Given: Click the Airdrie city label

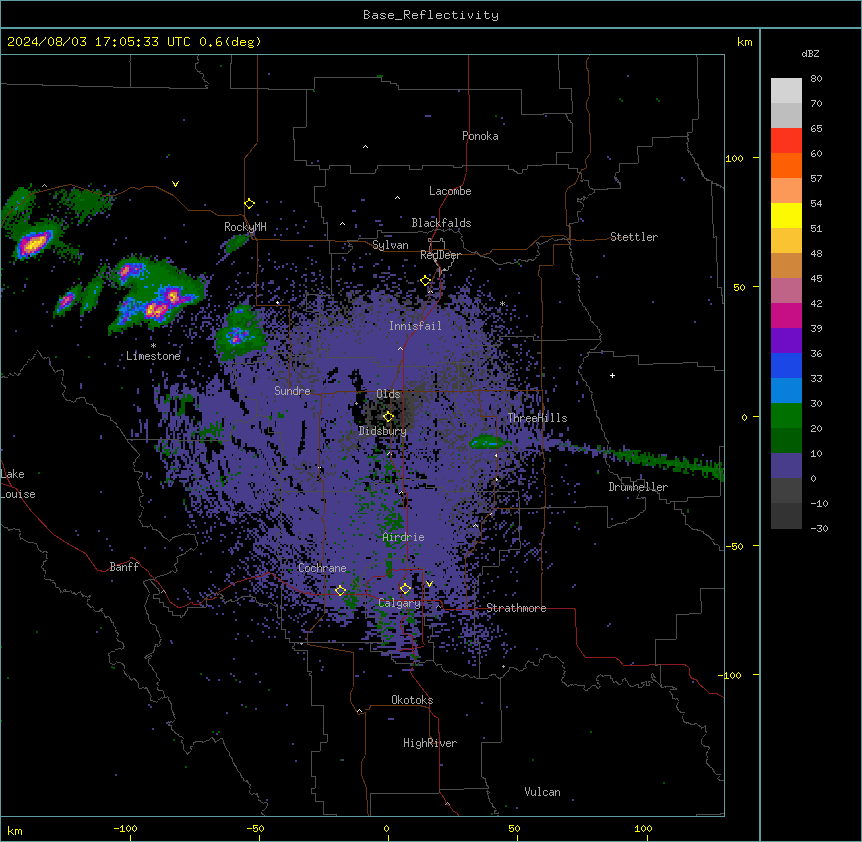Looking at the screenshot, I should click(x=404, y=537).
